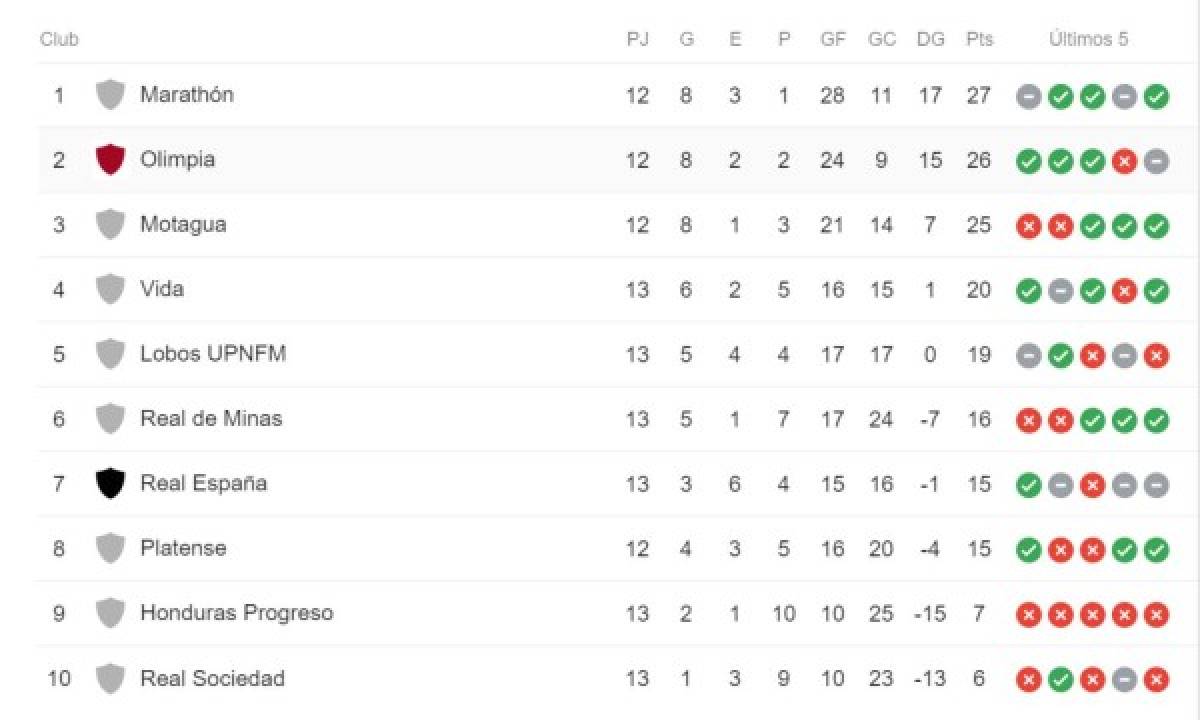Click Real España's last gray draw icon
1200x720 pixels.
pyautogui.click(x=1156, y=485)
